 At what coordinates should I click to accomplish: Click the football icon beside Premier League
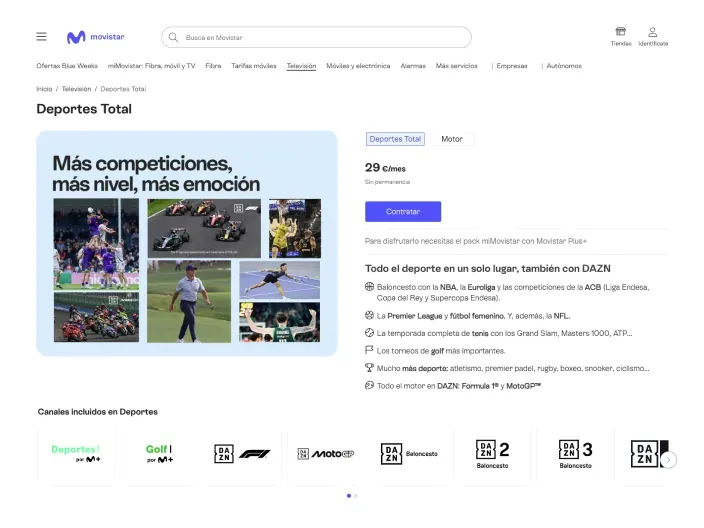(370, 315)
